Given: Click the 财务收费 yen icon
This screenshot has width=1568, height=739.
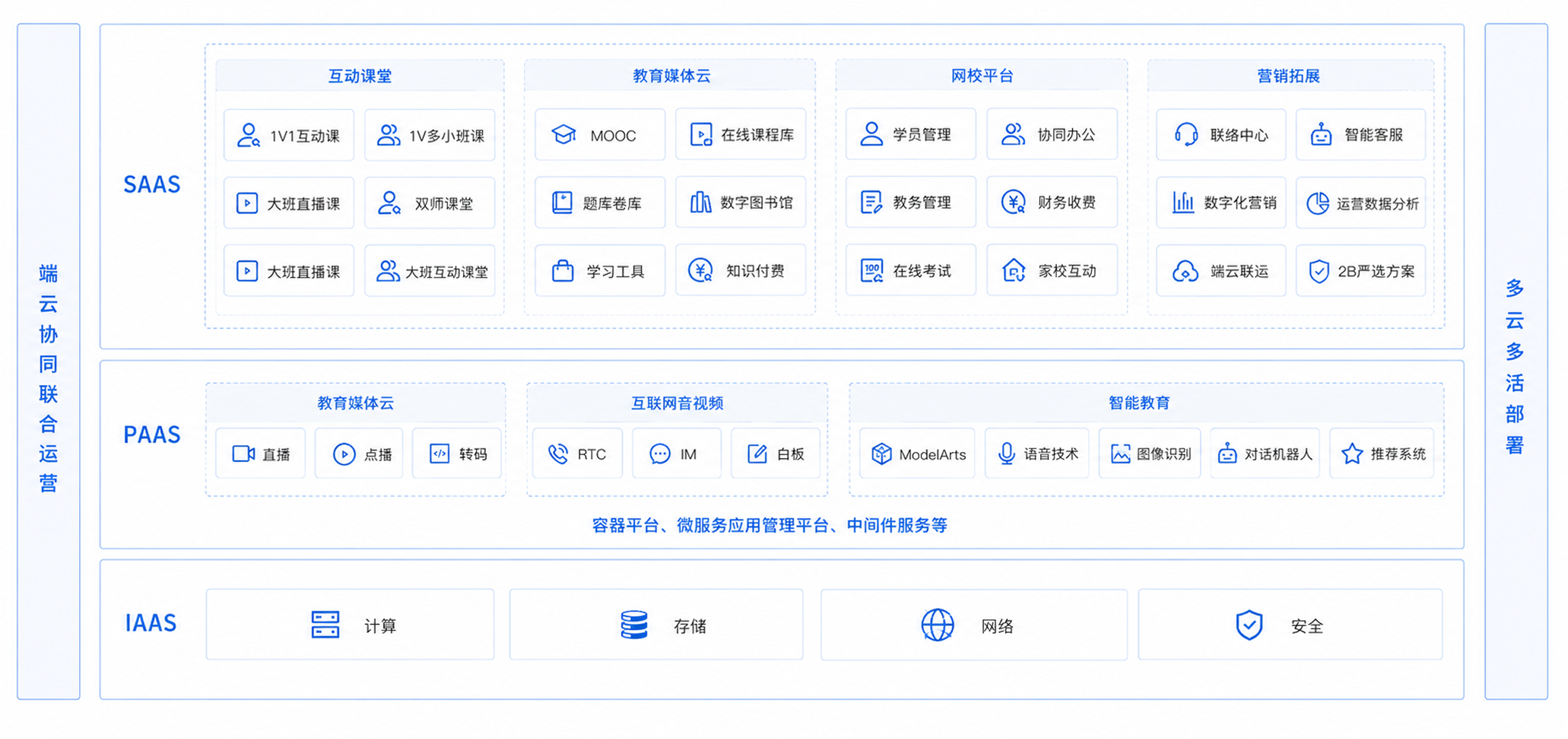Looking at the screenshot, I should (x=1013, y=202).
